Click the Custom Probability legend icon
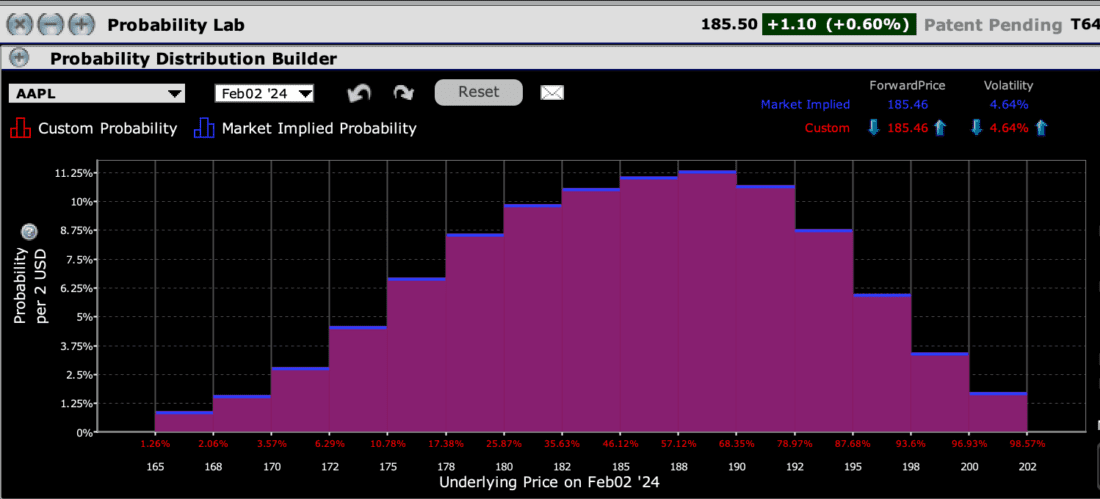This screenshot has width=1100, height=499. point(22,128)
